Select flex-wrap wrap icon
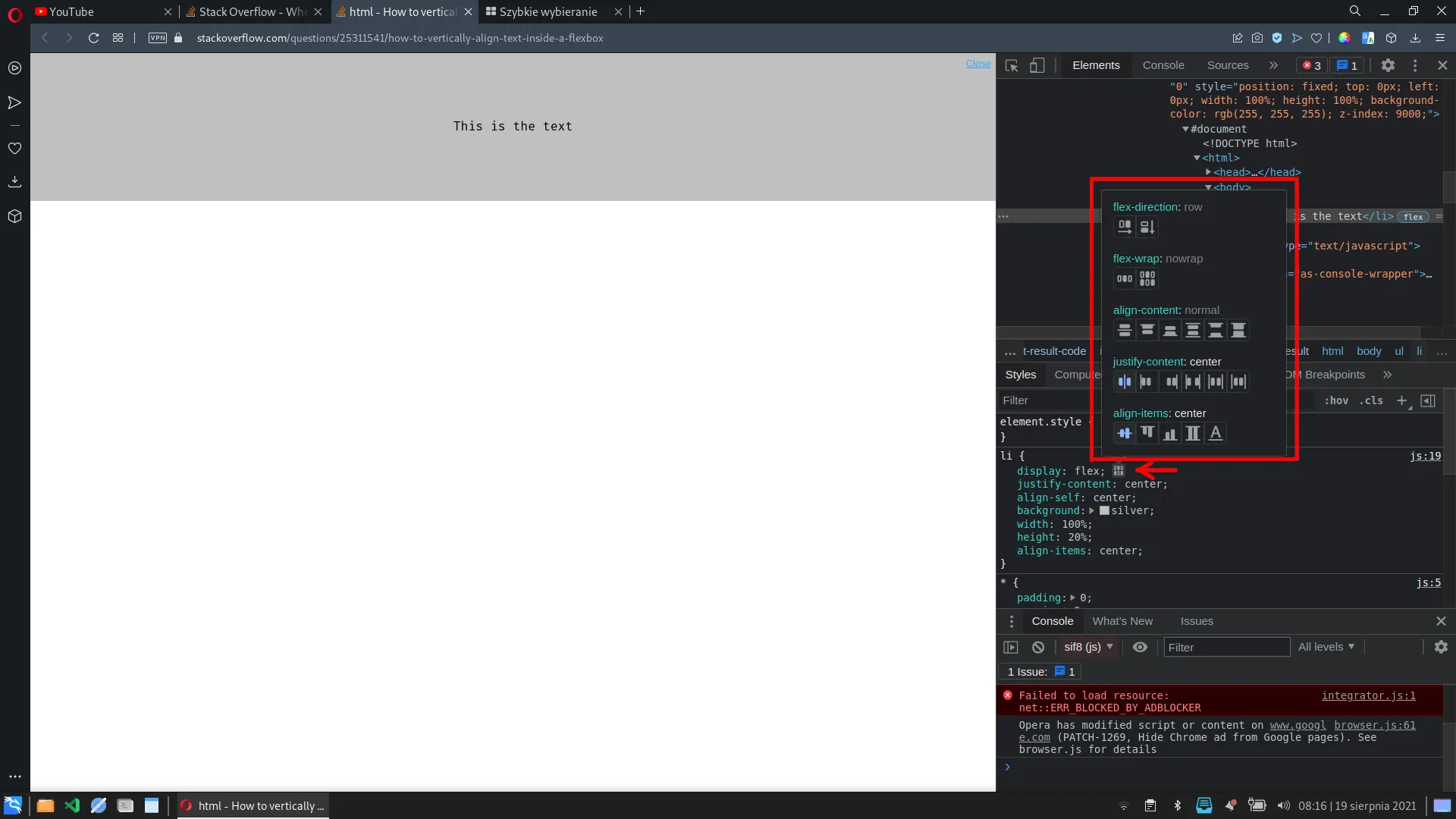Image resolution: width=1456 pixels, height=819 pixels. click(1147, 278)
